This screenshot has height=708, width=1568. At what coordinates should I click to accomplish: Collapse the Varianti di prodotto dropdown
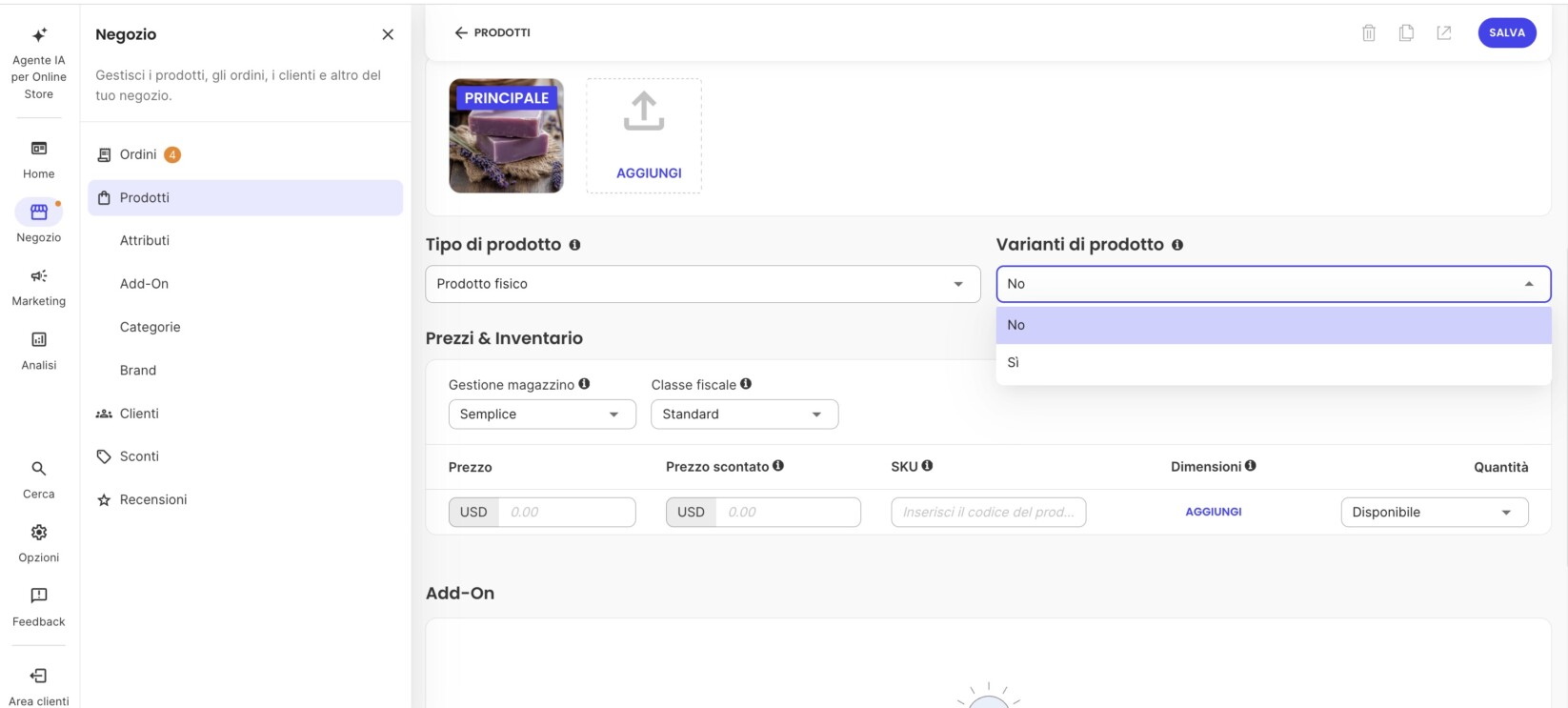[1274, 284]
